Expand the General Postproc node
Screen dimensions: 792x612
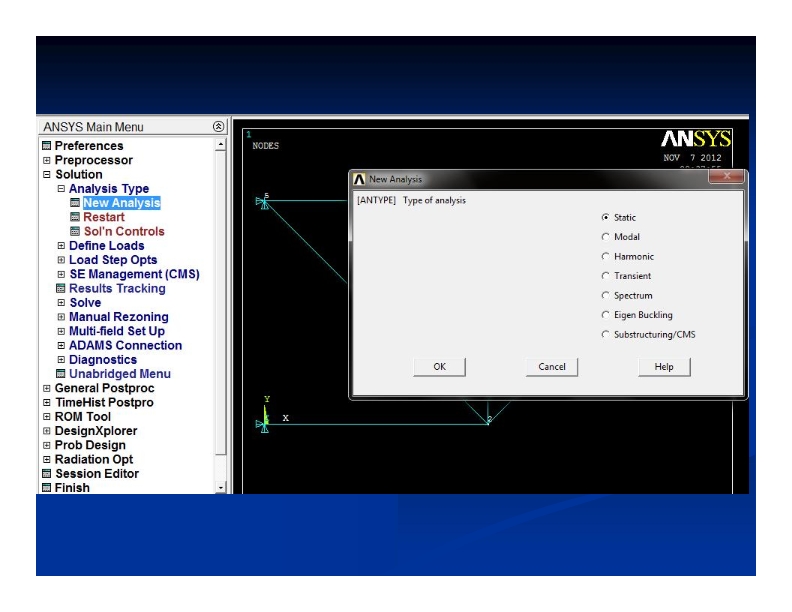[x=46, y=388]
